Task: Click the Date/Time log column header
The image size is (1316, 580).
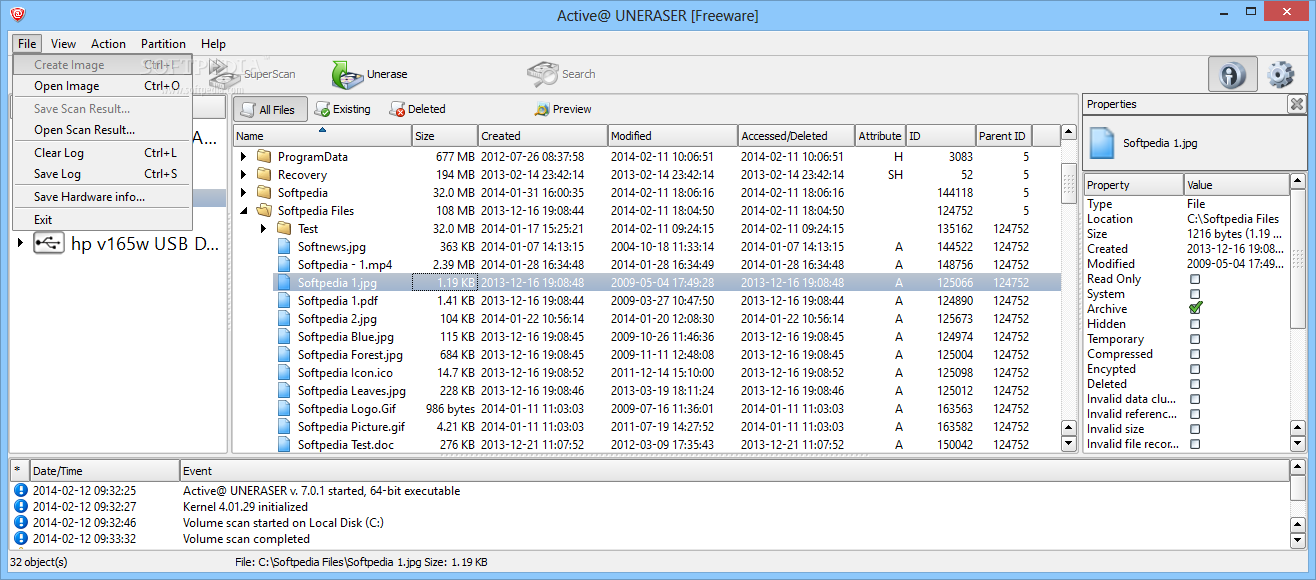Action: click(104, 471)
